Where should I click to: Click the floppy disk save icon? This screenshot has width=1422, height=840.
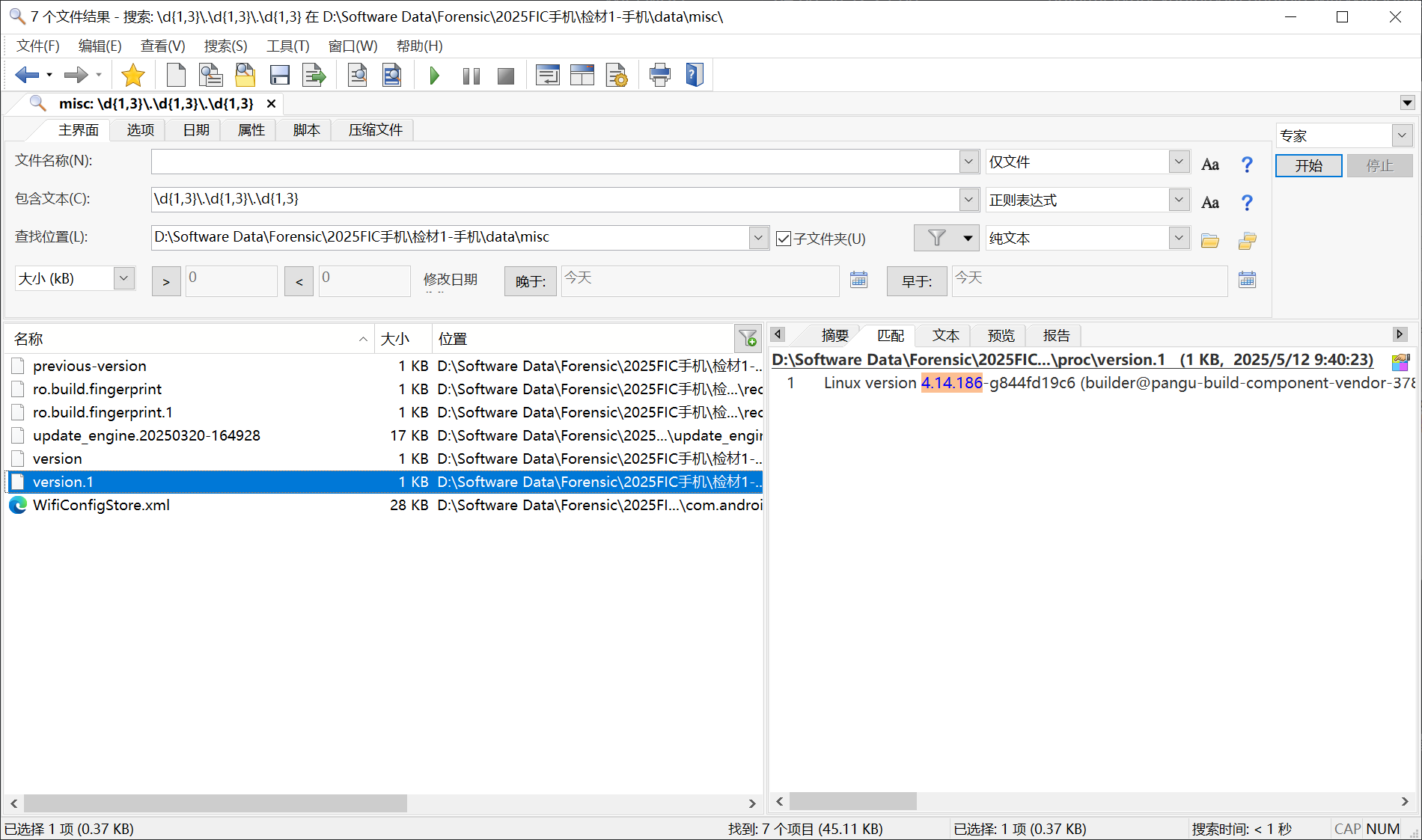tap(279, 76)
